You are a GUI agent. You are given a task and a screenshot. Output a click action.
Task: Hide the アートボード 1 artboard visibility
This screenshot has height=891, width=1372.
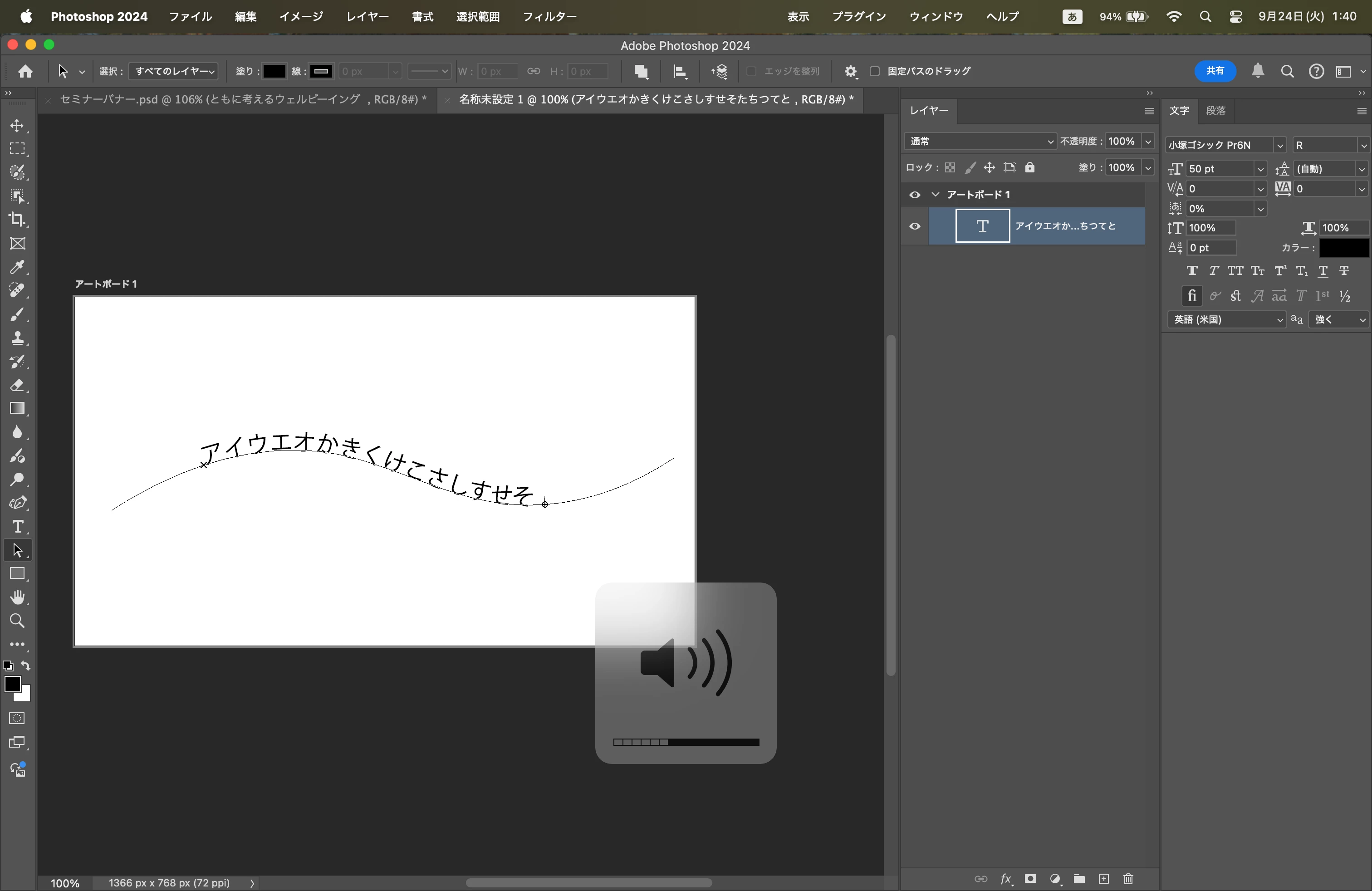point(915,195)
